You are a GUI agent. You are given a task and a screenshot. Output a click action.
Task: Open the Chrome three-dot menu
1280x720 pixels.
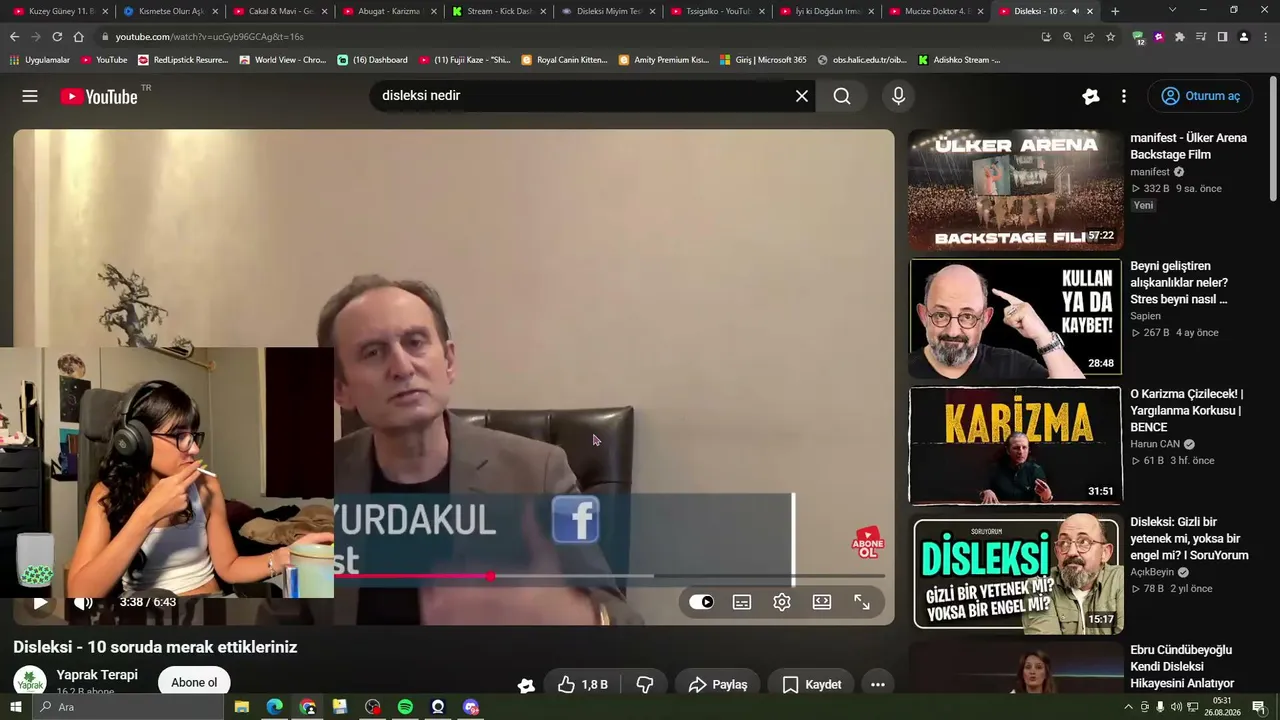[x=1265, y=37]
